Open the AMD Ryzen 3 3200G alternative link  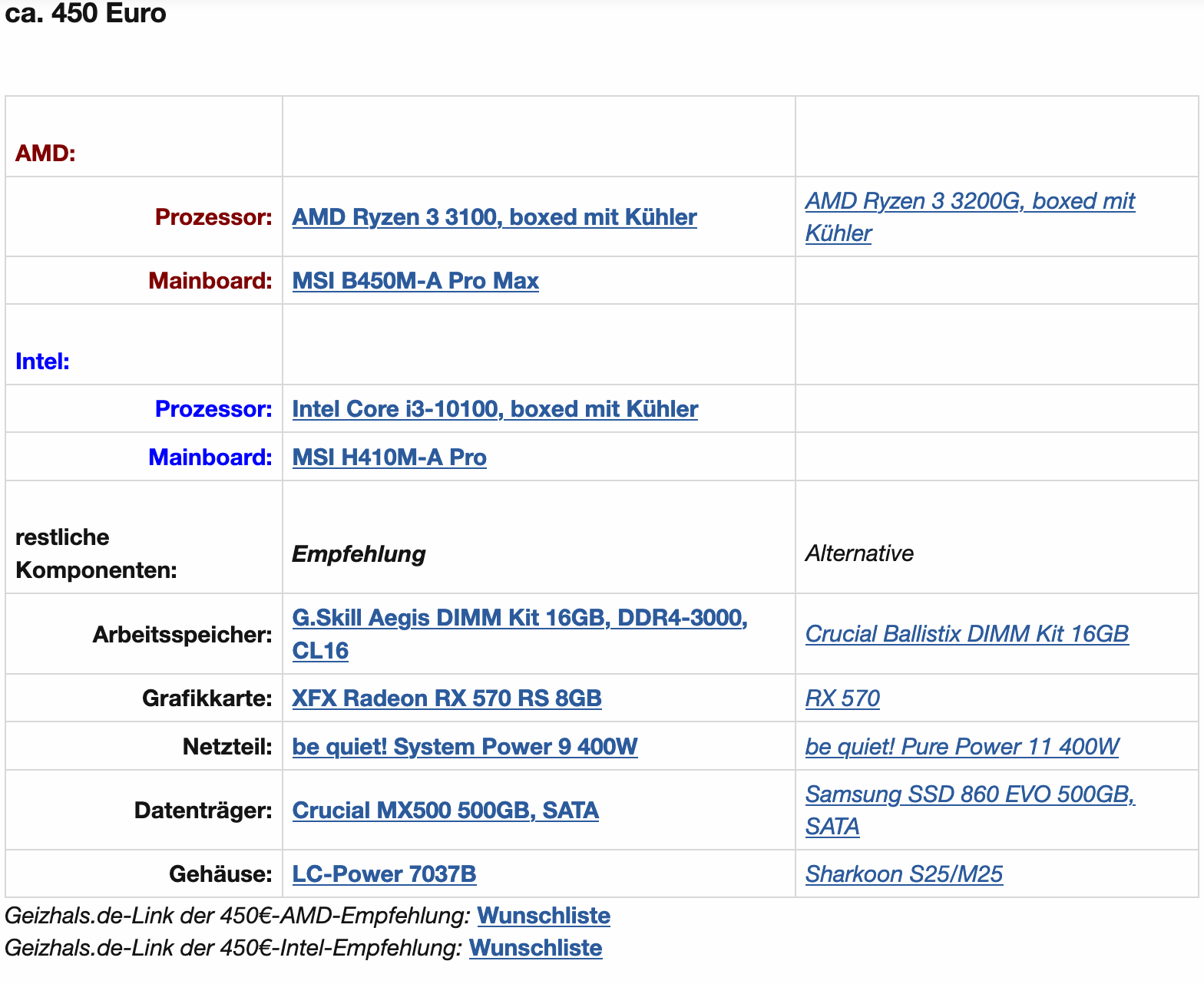coord(970,216)
